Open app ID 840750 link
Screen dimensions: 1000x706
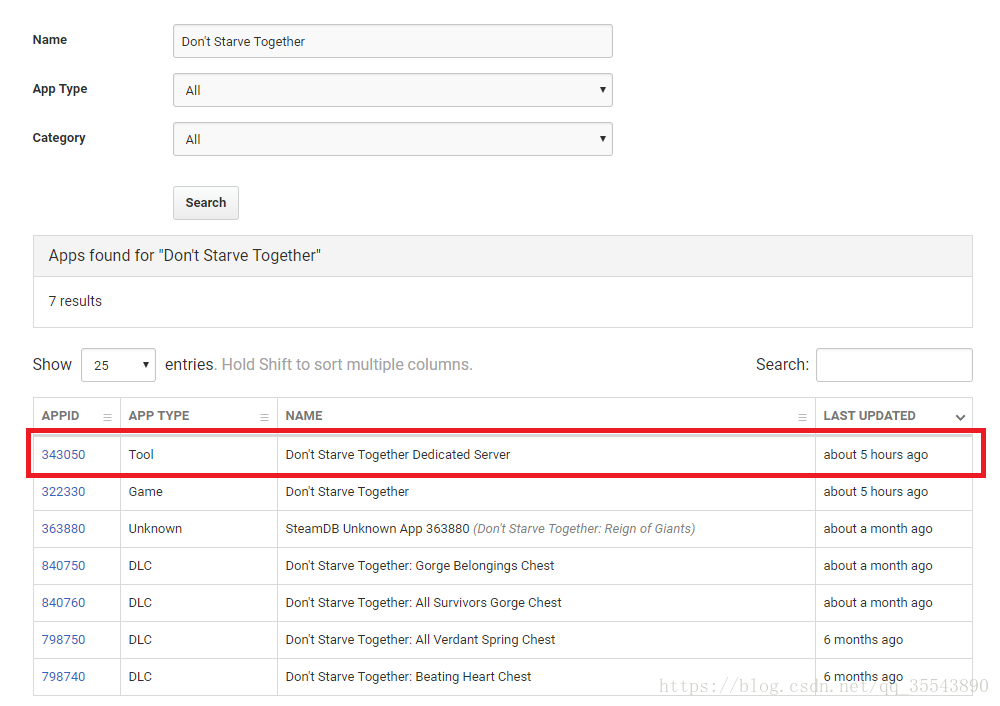63,566
